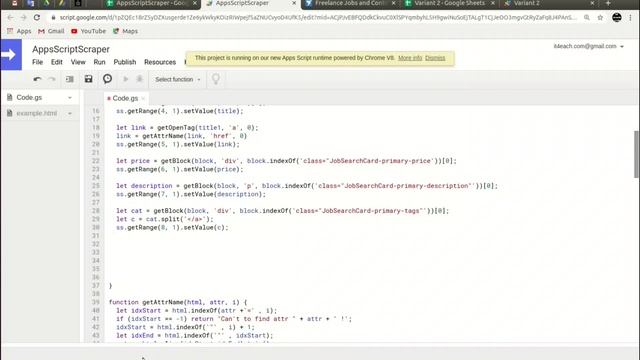Redo the last edit in the toolbar

52,79
